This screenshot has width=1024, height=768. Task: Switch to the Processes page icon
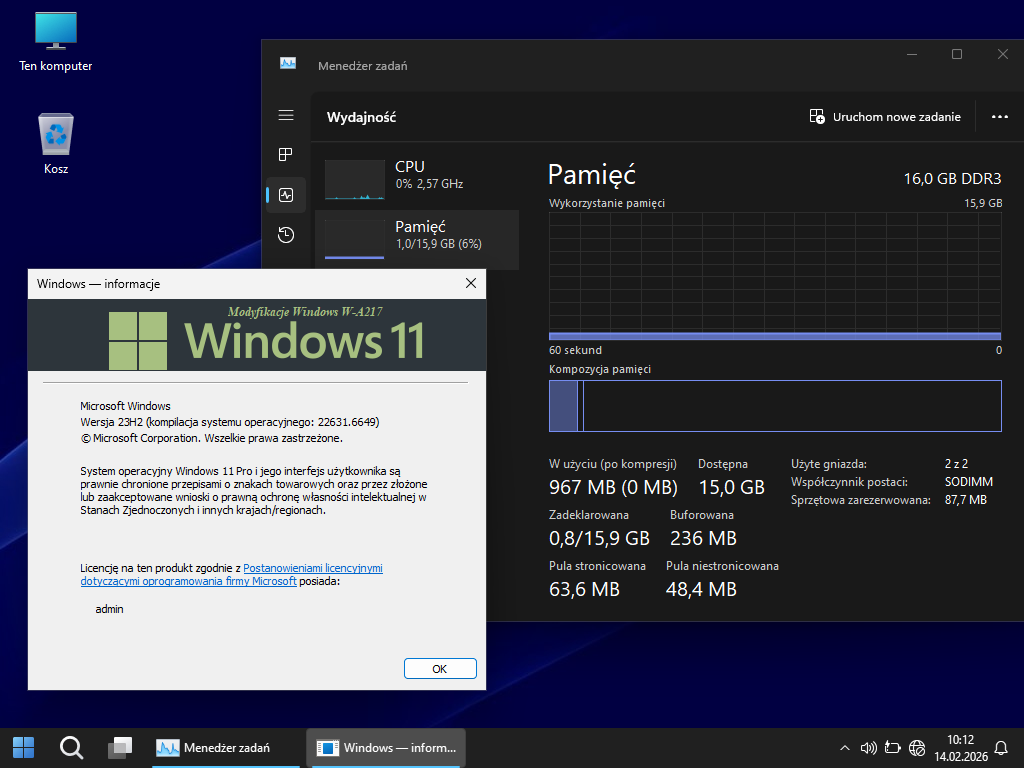tap(286, 155)
